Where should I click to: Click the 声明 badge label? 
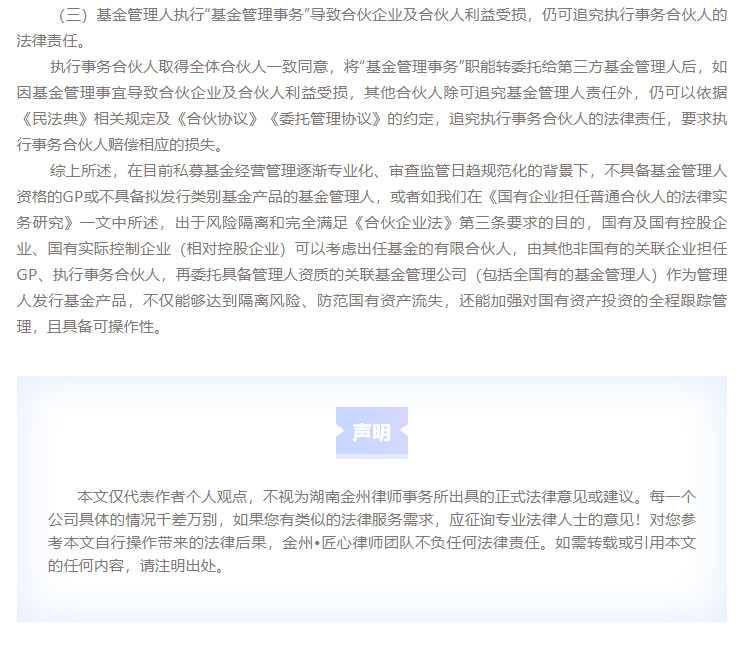371,432
